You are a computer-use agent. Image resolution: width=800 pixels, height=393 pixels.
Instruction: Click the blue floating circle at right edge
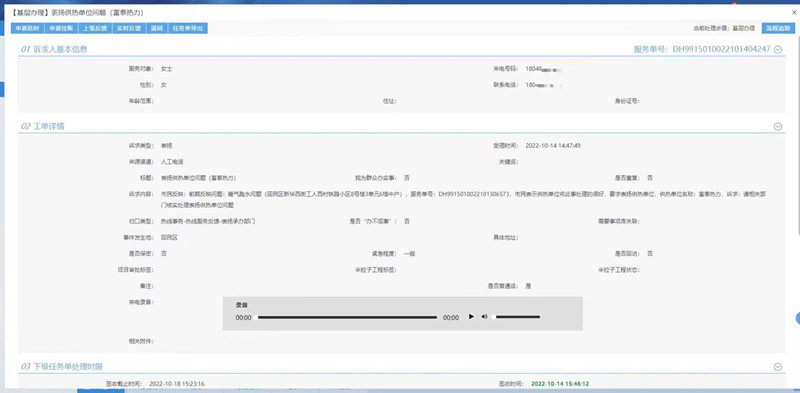[797, 318]
